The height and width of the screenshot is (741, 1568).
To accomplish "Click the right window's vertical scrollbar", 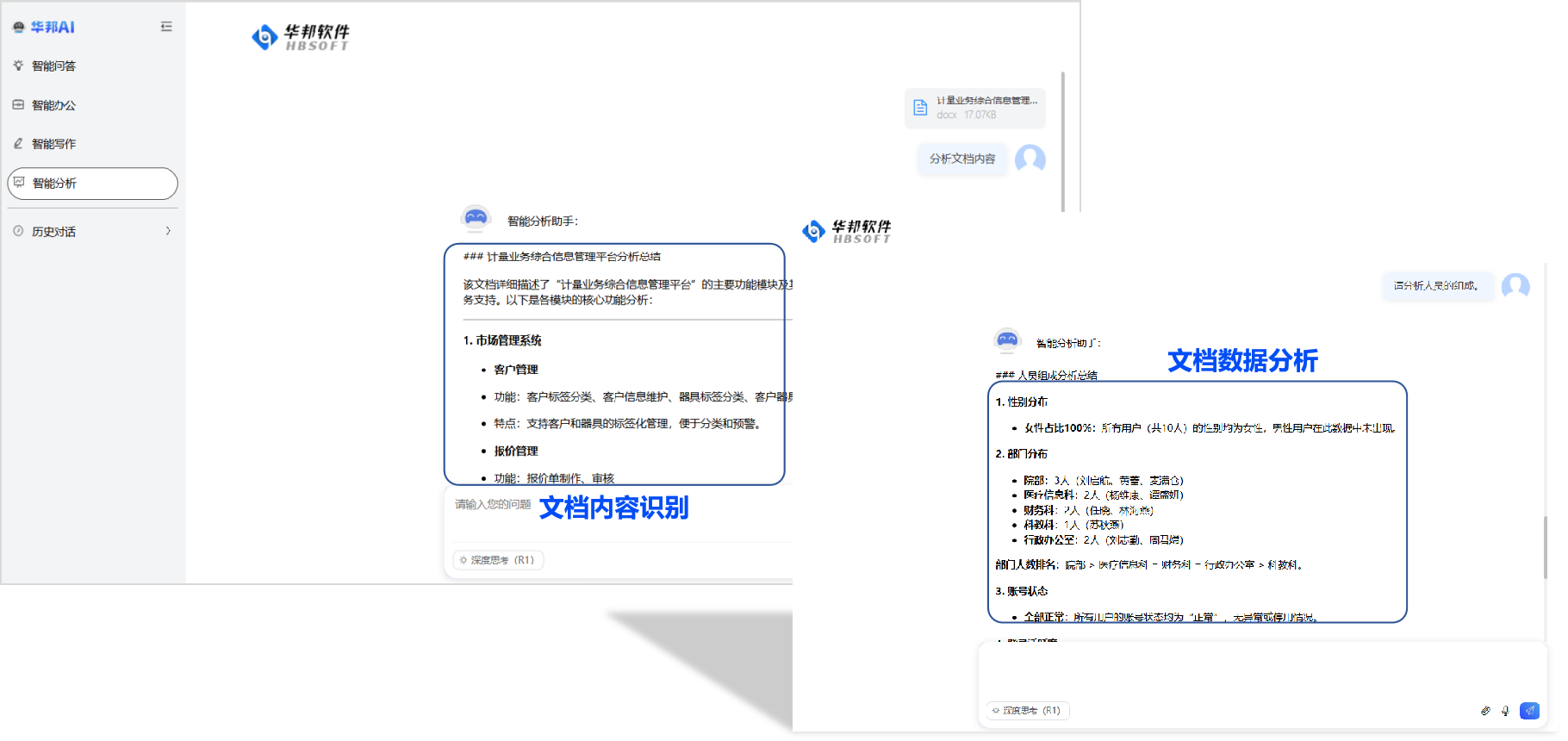I will pos(1545,547).
